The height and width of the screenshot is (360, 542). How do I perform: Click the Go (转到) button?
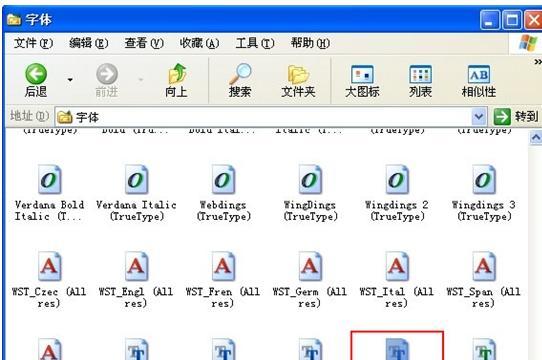pos(515,117)
